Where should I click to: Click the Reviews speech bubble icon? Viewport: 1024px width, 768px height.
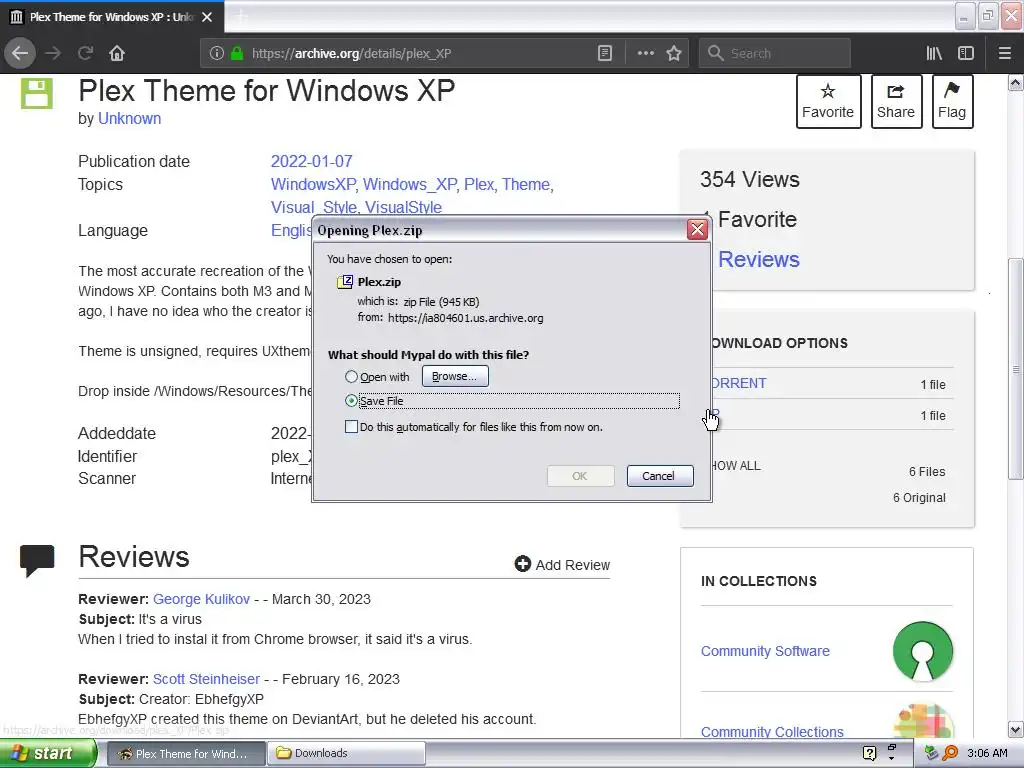point(37,560)
